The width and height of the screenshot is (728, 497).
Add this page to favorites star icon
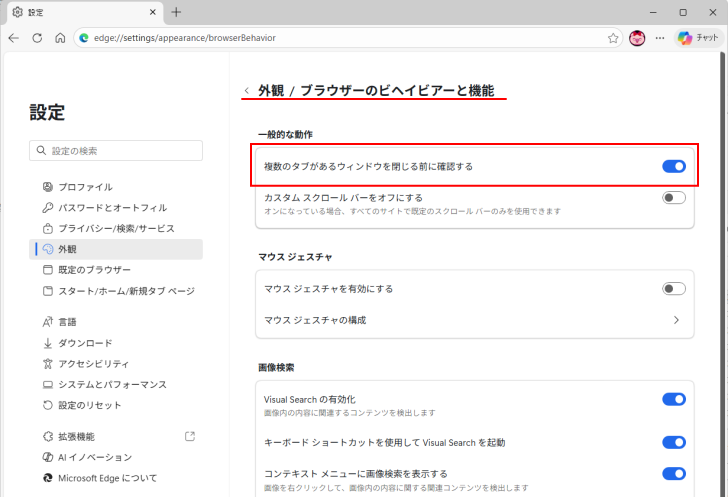613,38
